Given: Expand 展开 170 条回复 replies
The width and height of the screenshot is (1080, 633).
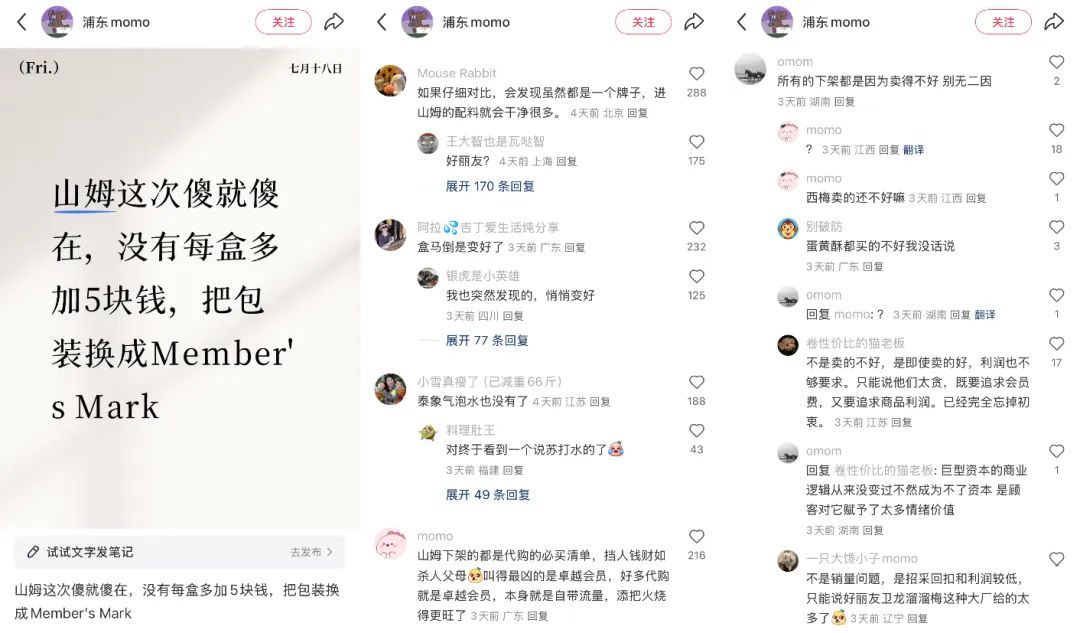Looking at the screenshot, I should click(490, 186).
